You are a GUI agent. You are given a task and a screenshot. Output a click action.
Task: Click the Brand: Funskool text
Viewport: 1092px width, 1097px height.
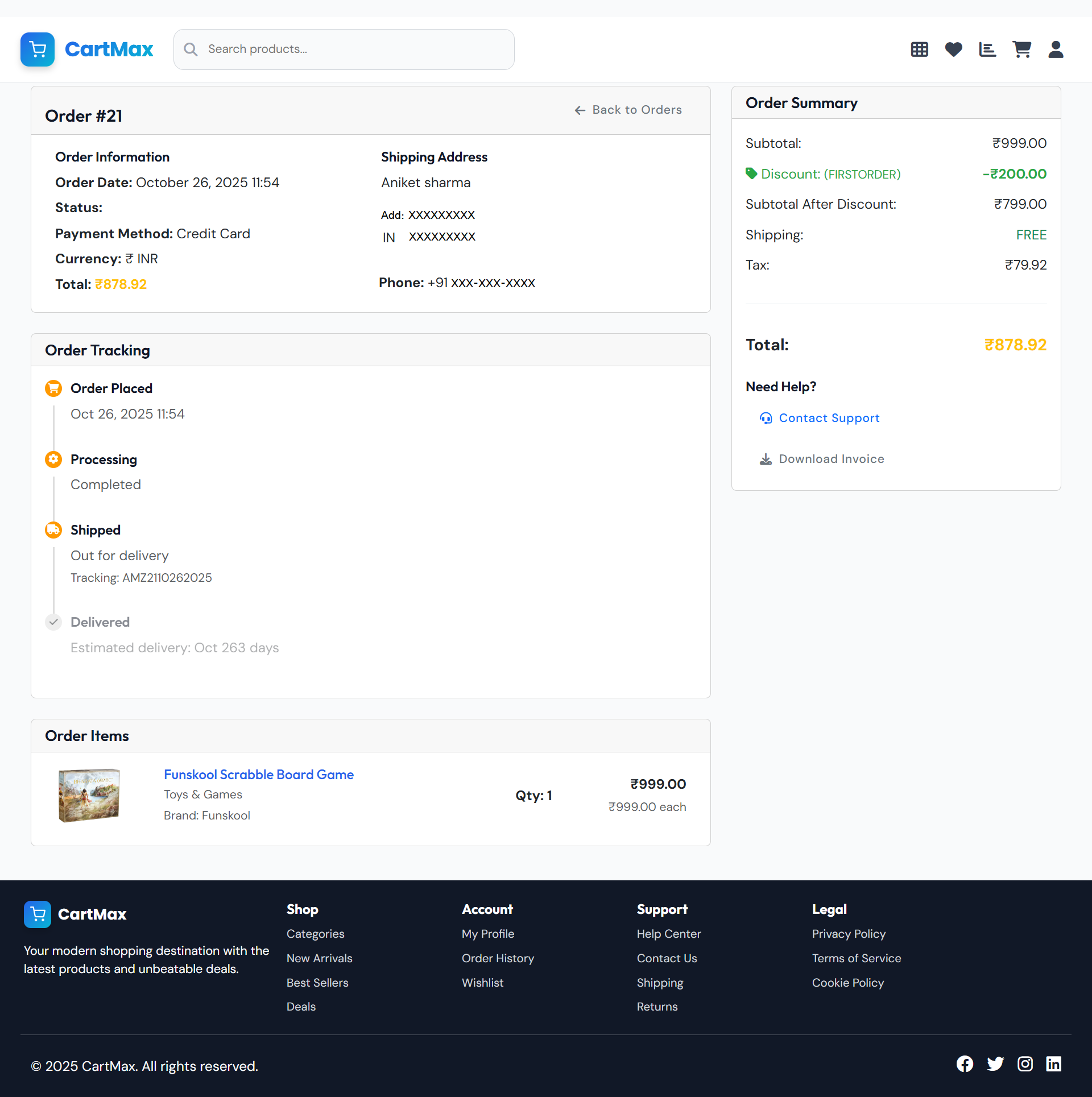(x=207, y=816)
